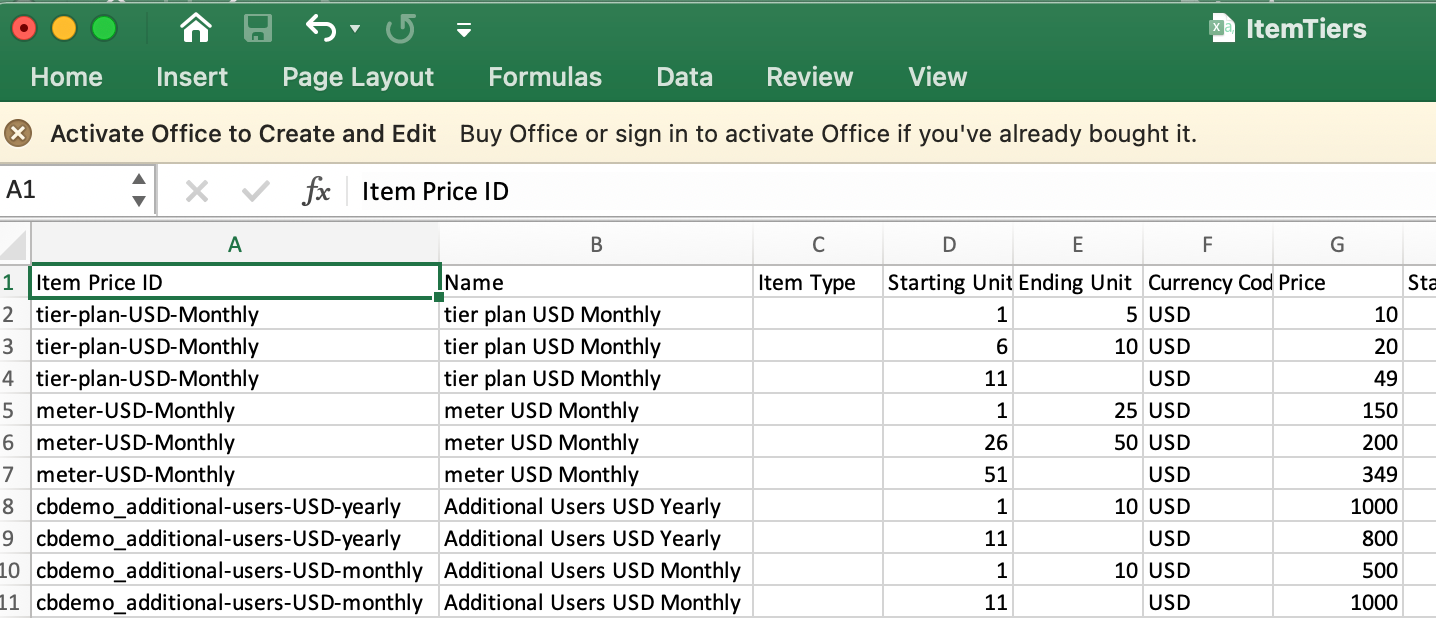Expand the Name Box cell reference stepper
The width and height of the screenshot is (1436, 618).
[139, 190]
